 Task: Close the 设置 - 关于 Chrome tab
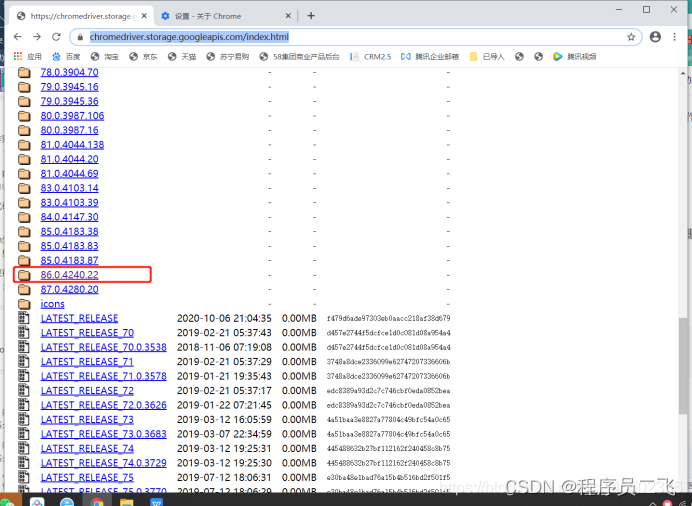288,16
